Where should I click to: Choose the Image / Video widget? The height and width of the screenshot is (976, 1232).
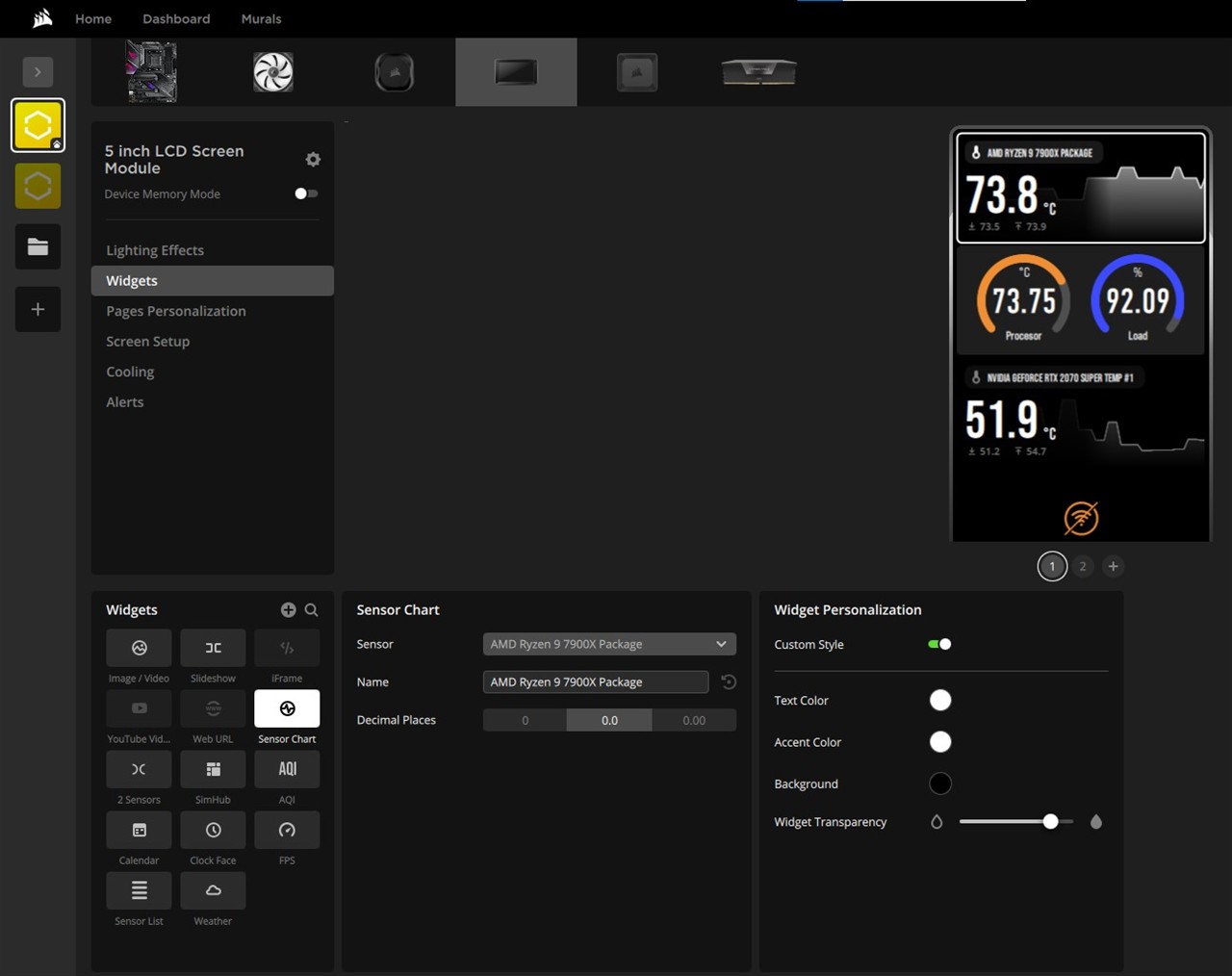[139, 648]
